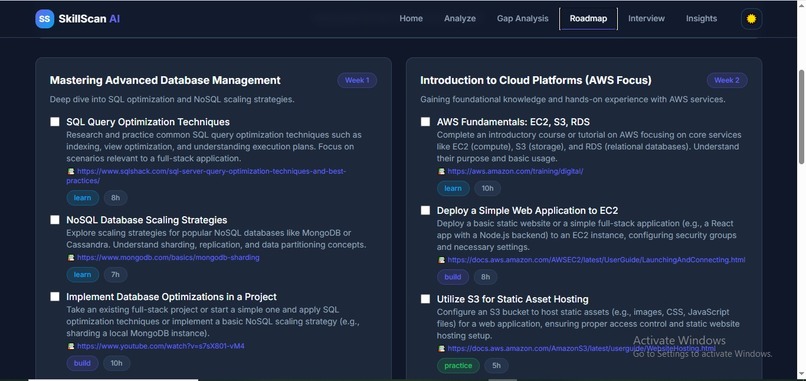Open the Insights nav item
Image resolution: width=806 pixels, height=381 pixels.
pyautogui.click(x=701, y=19)
